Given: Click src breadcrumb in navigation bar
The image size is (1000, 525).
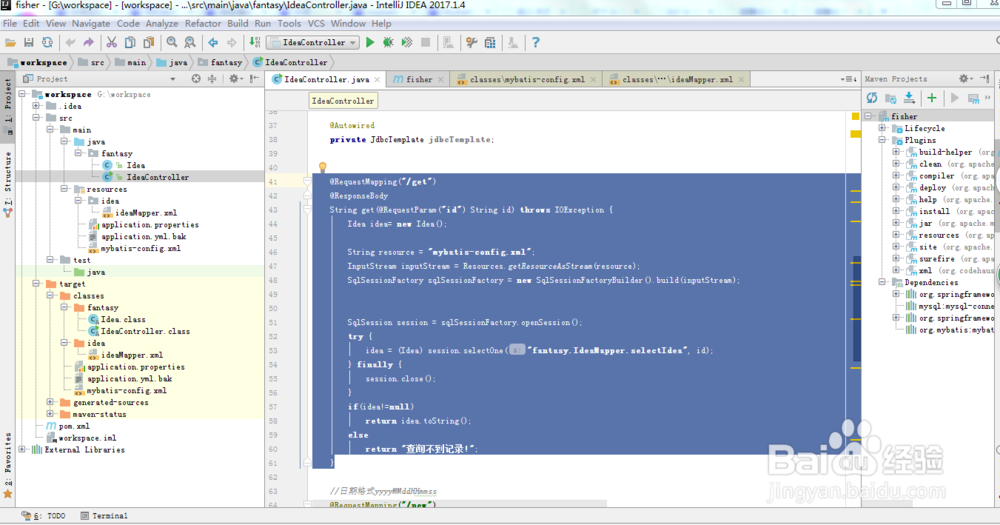Looking at the screenshot, I should [91, 63].
